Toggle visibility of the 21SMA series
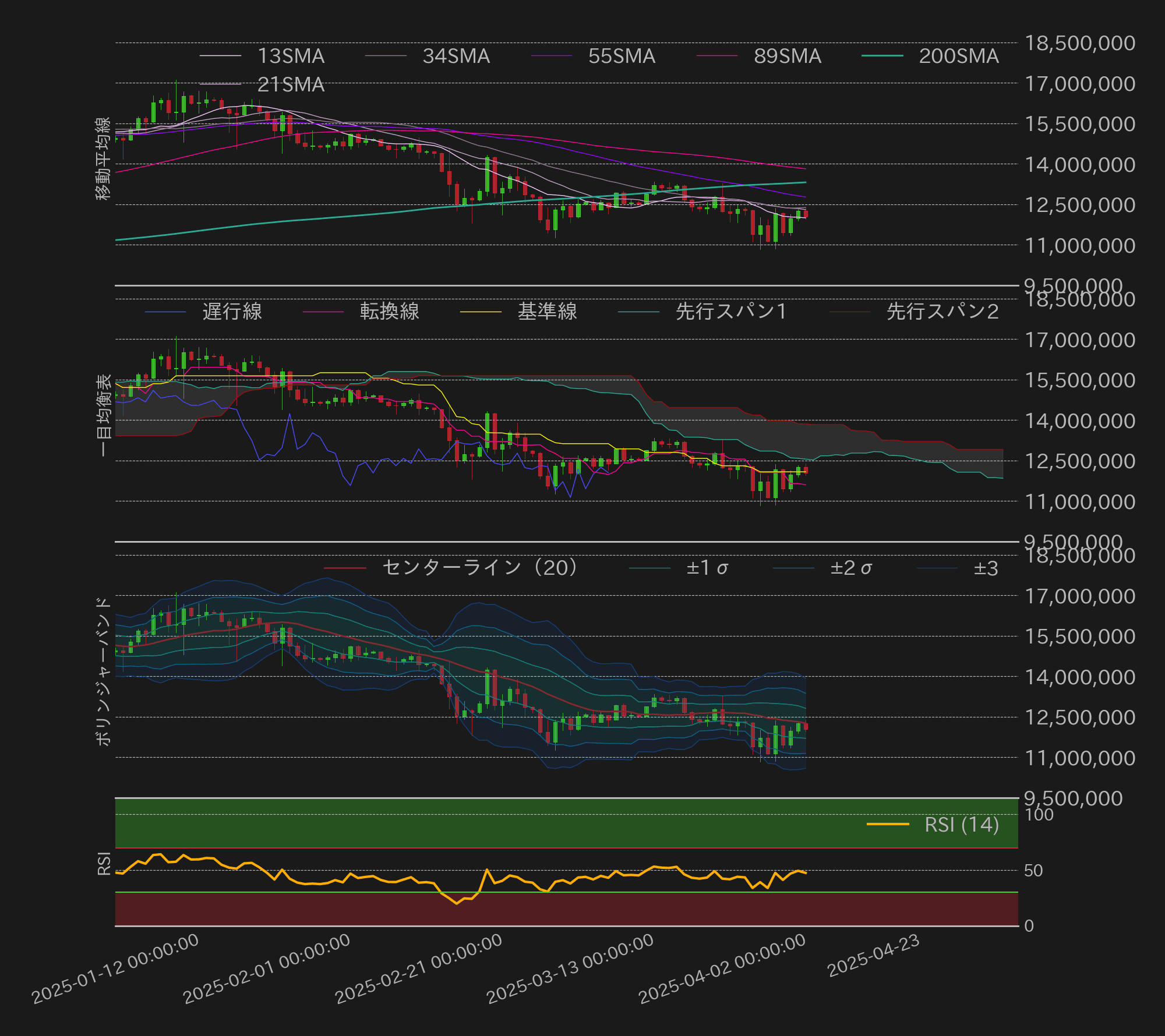The width and height of the screenshot is (1165, 1036). tap(220, 85)
